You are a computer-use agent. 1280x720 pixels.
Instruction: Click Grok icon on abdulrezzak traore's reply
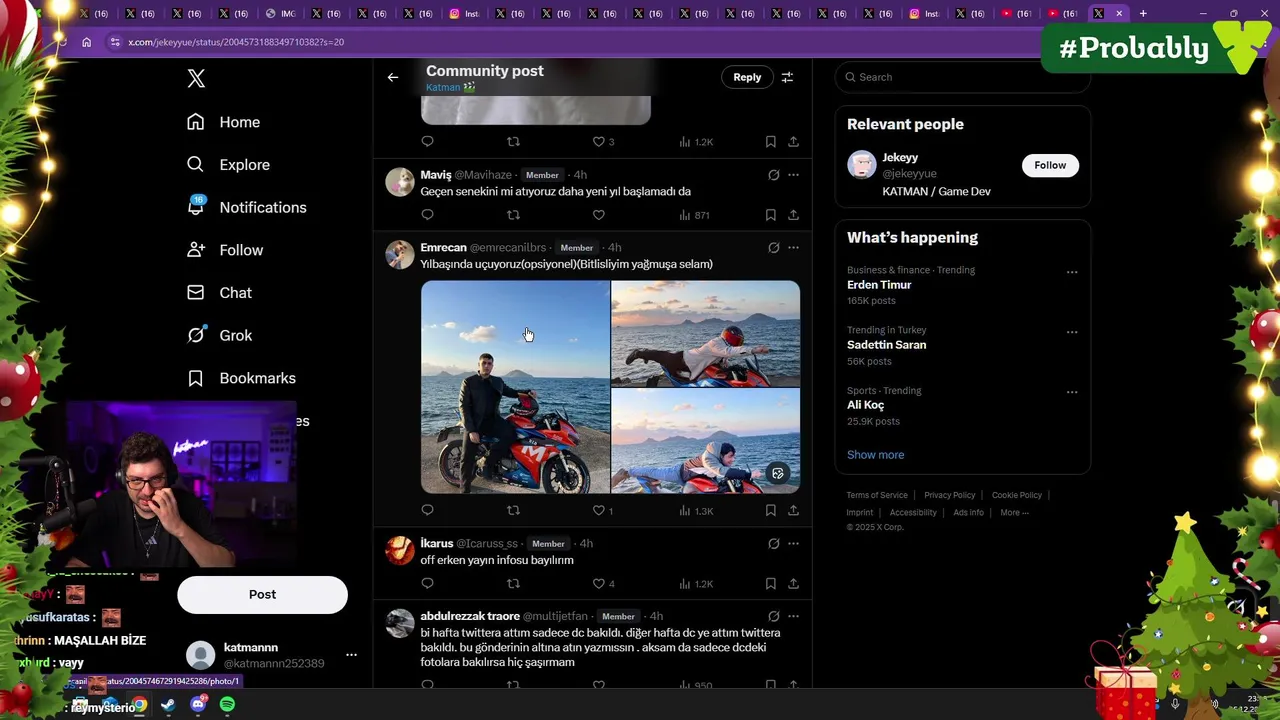click(x=773, y=617)
